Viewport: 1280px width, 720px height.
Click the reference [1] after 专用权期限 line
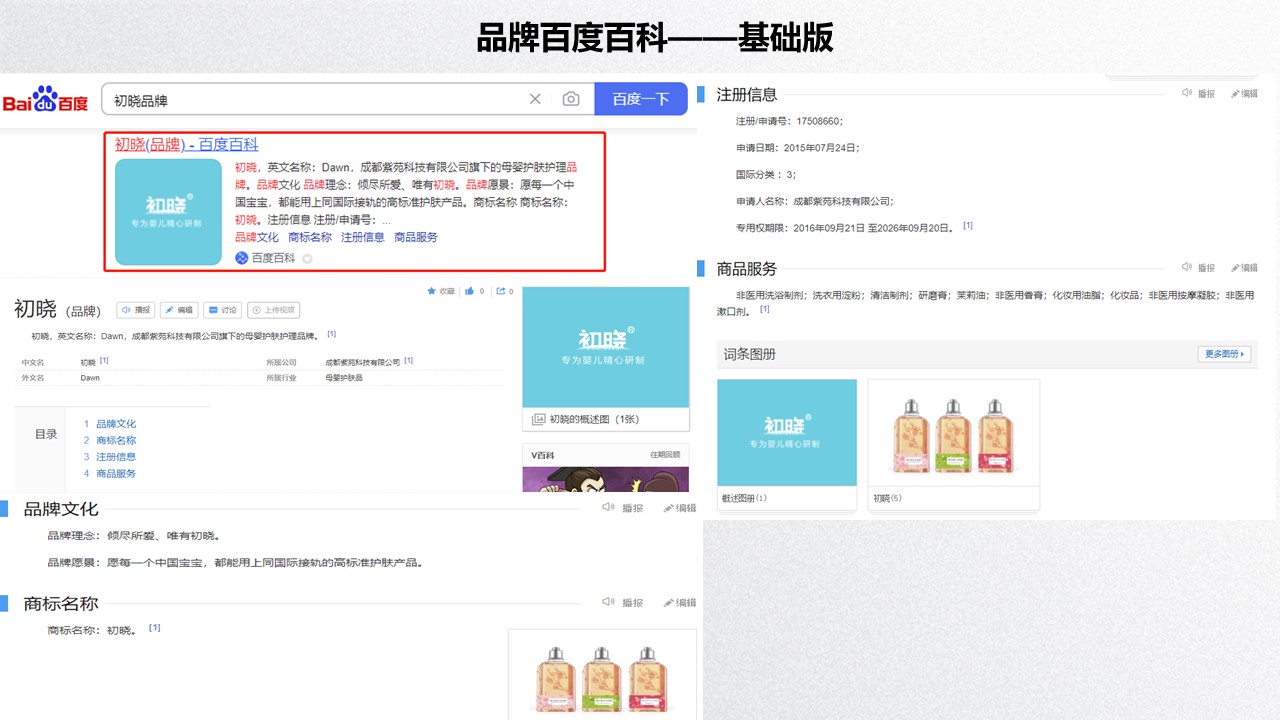tap(968, 226)
